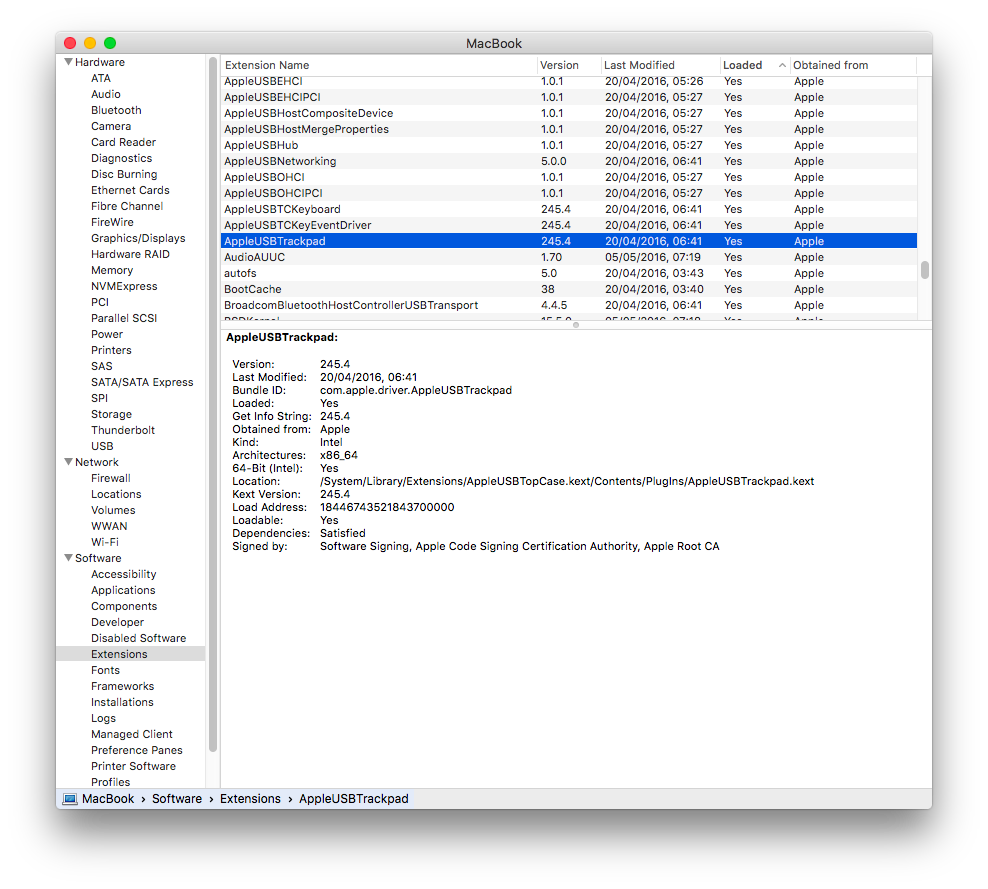This screenshot has width=988, height=889.
Task: Open Accessibility under Software
Action: (x=124, y=574)
